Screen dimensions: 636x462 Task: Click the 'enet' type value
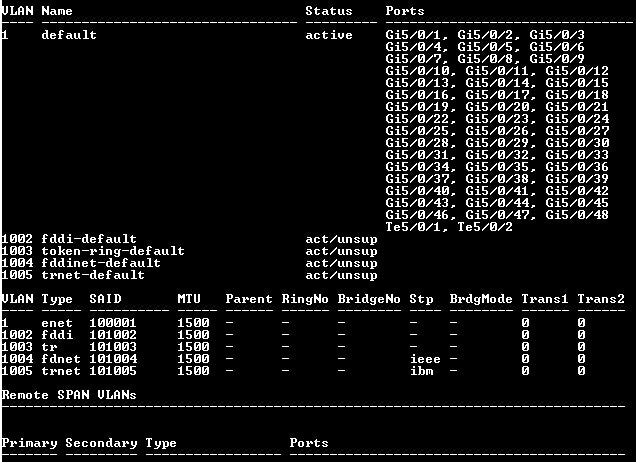57,323
